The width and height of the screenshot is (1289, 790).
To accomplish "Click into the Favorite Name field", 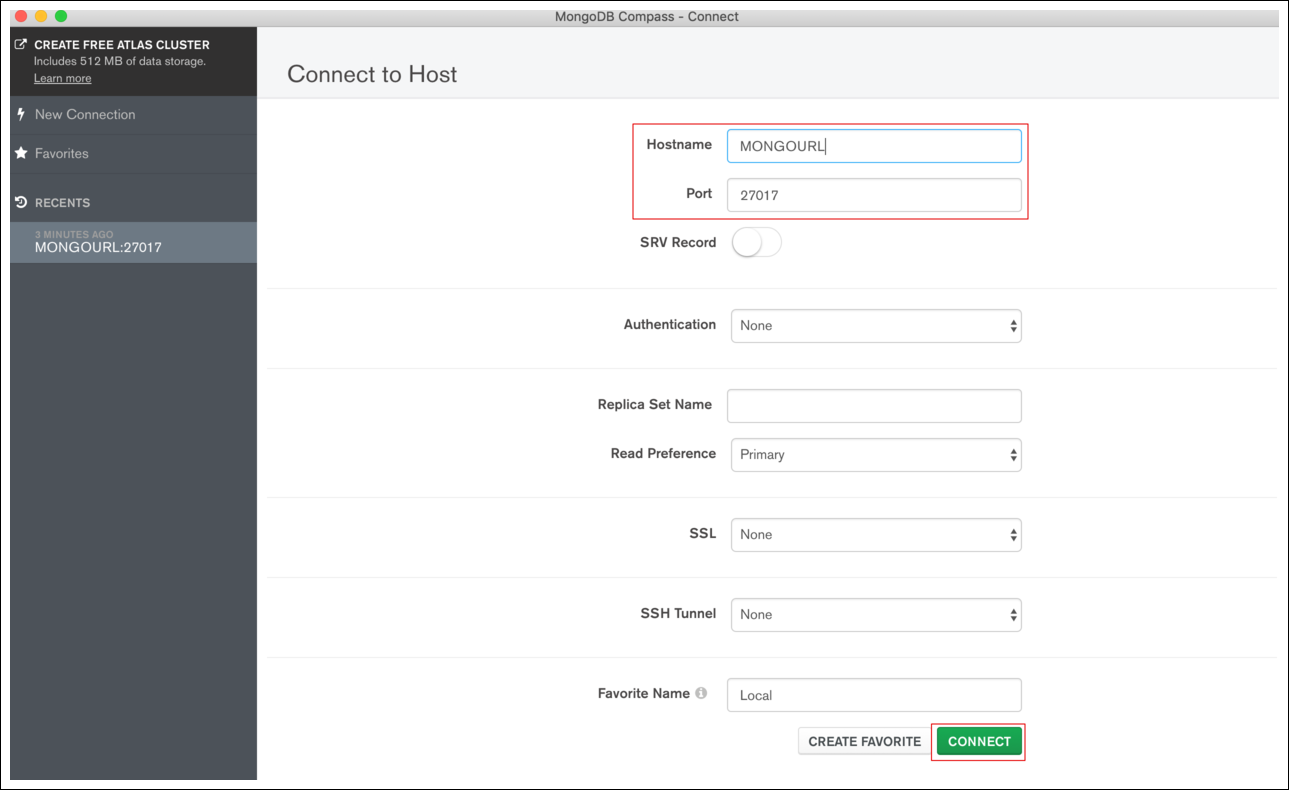I will (x=874, y=695).
